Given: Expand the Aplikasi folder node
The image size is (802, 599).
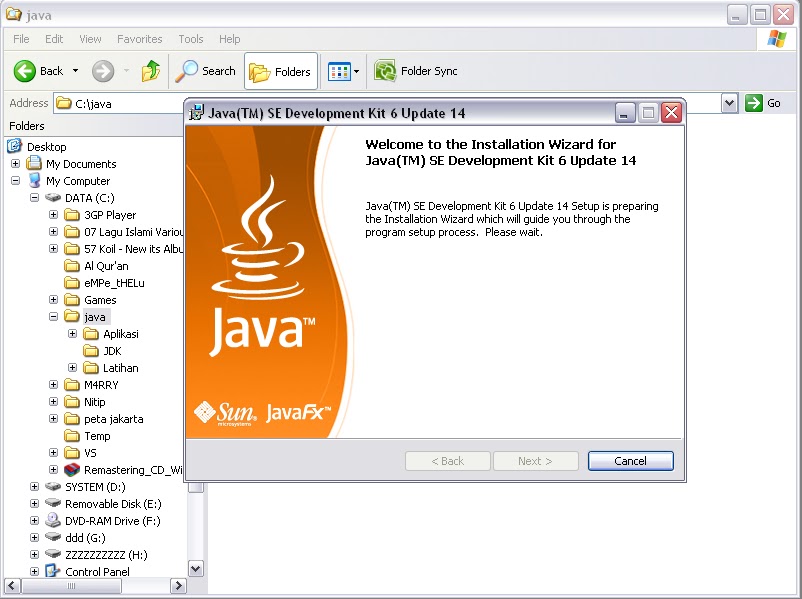Looking at the screenshot, I should pyautogui.click(x=72, y=334).
